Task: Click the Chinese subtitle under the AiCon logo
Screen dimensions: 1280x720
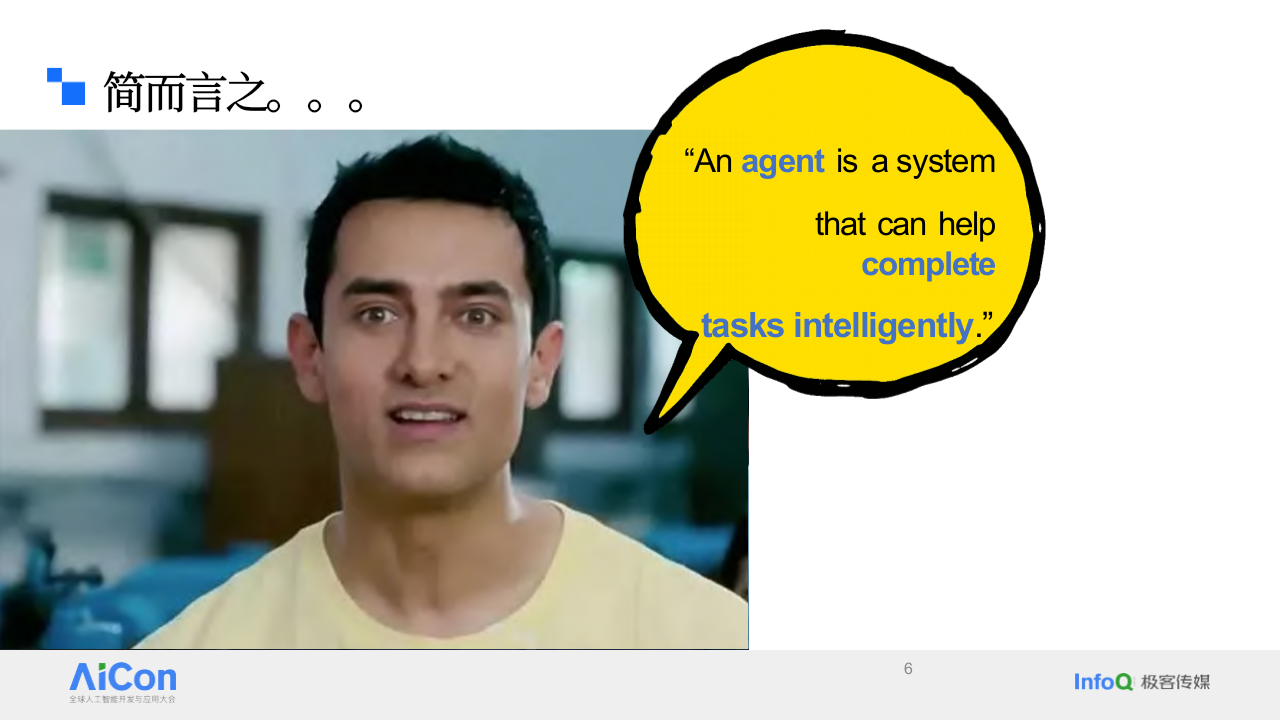Action: coord(122,699)
